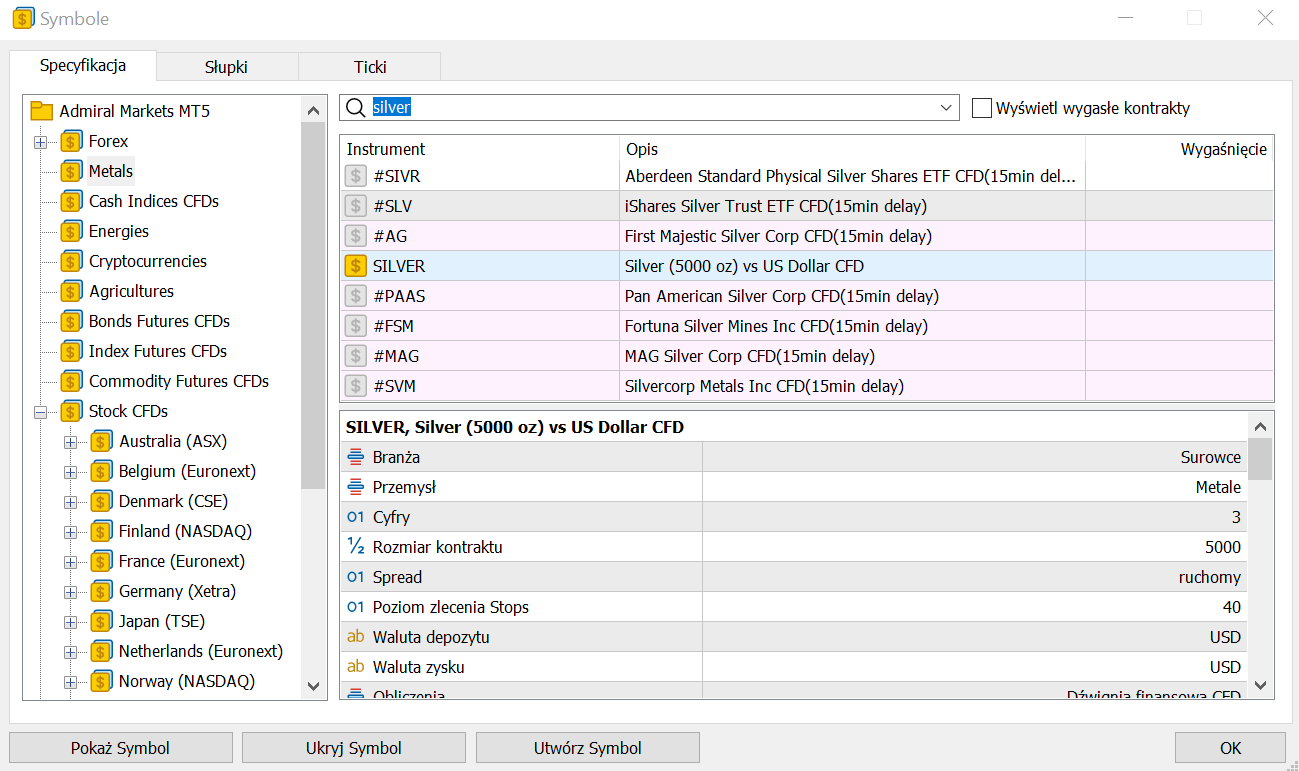Select the Silvercorp Metals Inc row

(x=807, y=386)
